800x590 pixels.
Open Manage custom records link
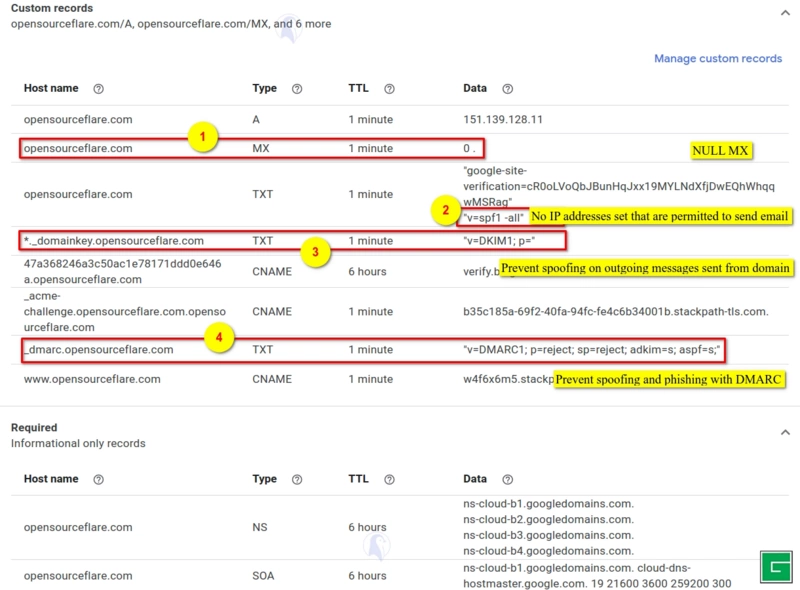717,58
